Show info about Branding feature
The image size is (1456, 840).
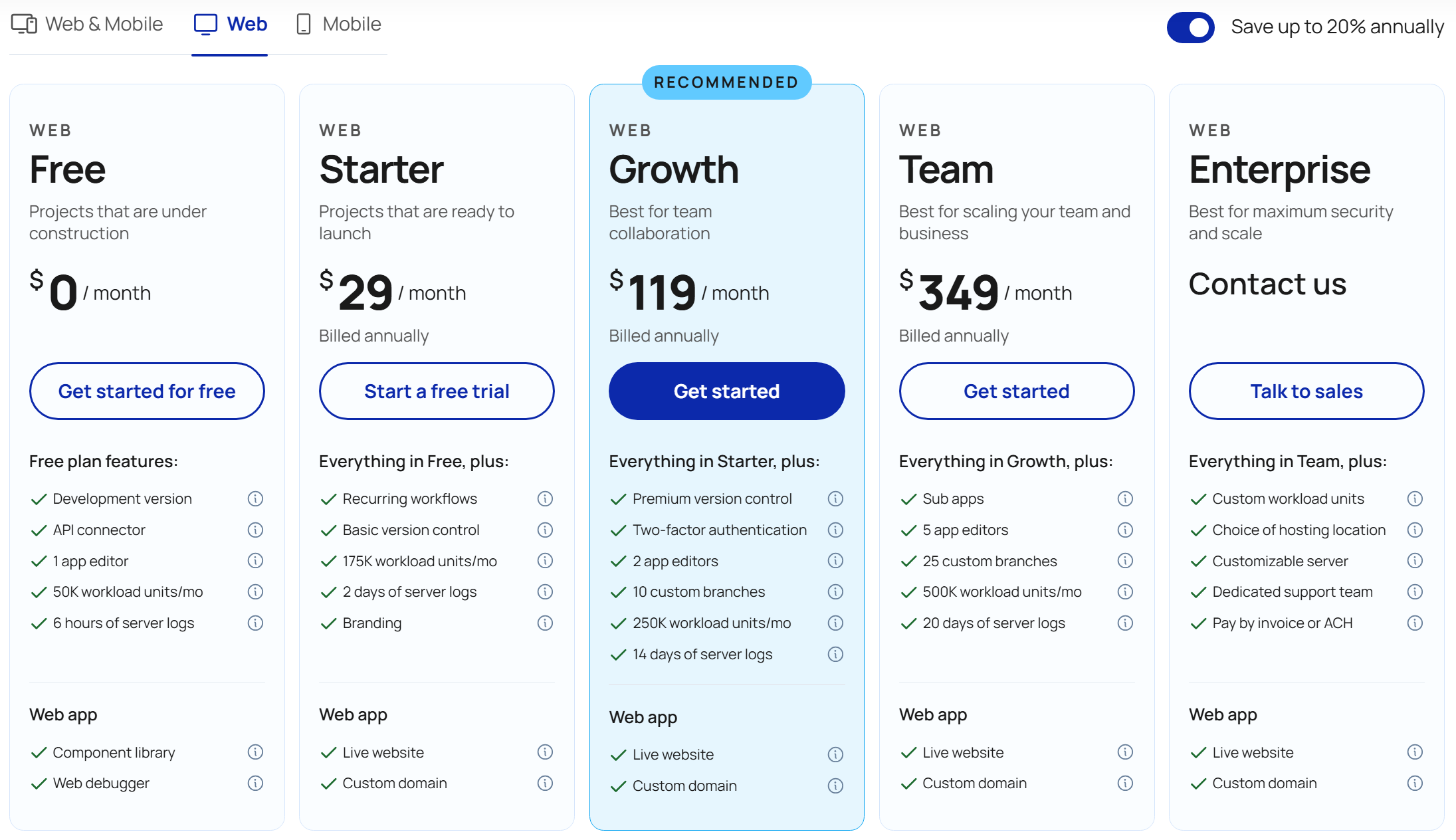click(x=545, y=623)
